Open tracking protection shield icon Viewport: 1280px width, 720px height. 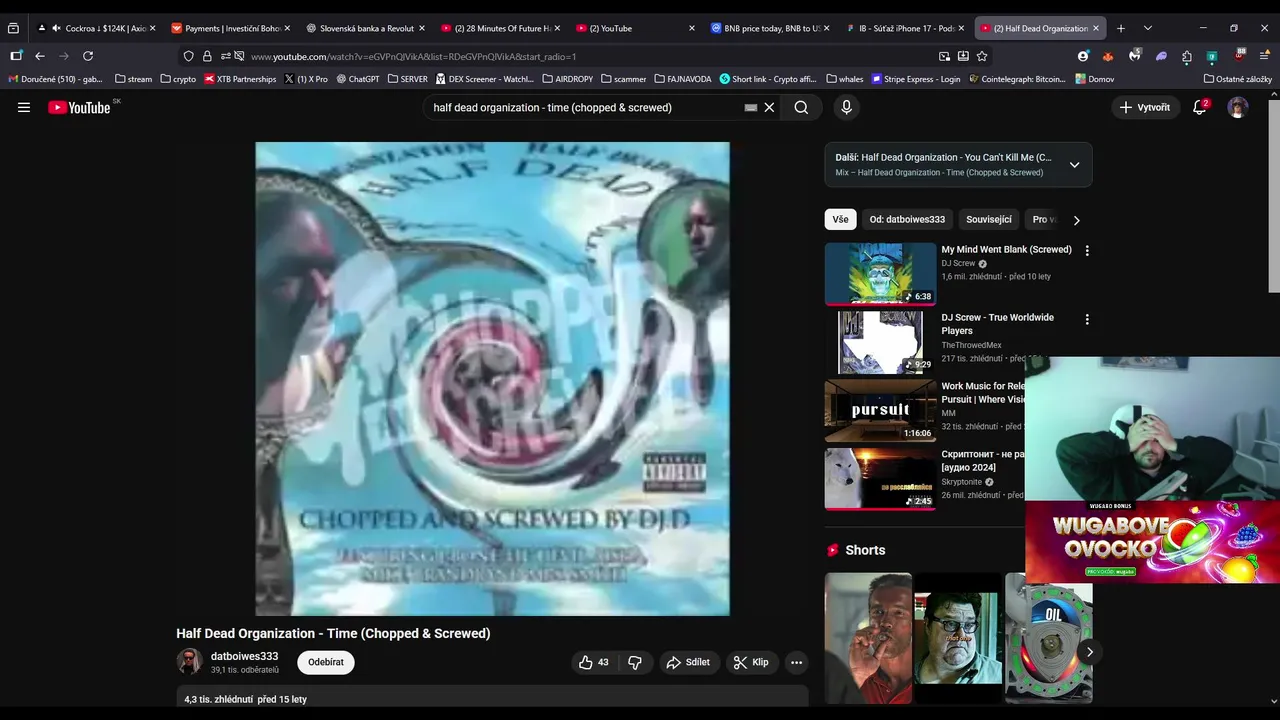(188, 56)
